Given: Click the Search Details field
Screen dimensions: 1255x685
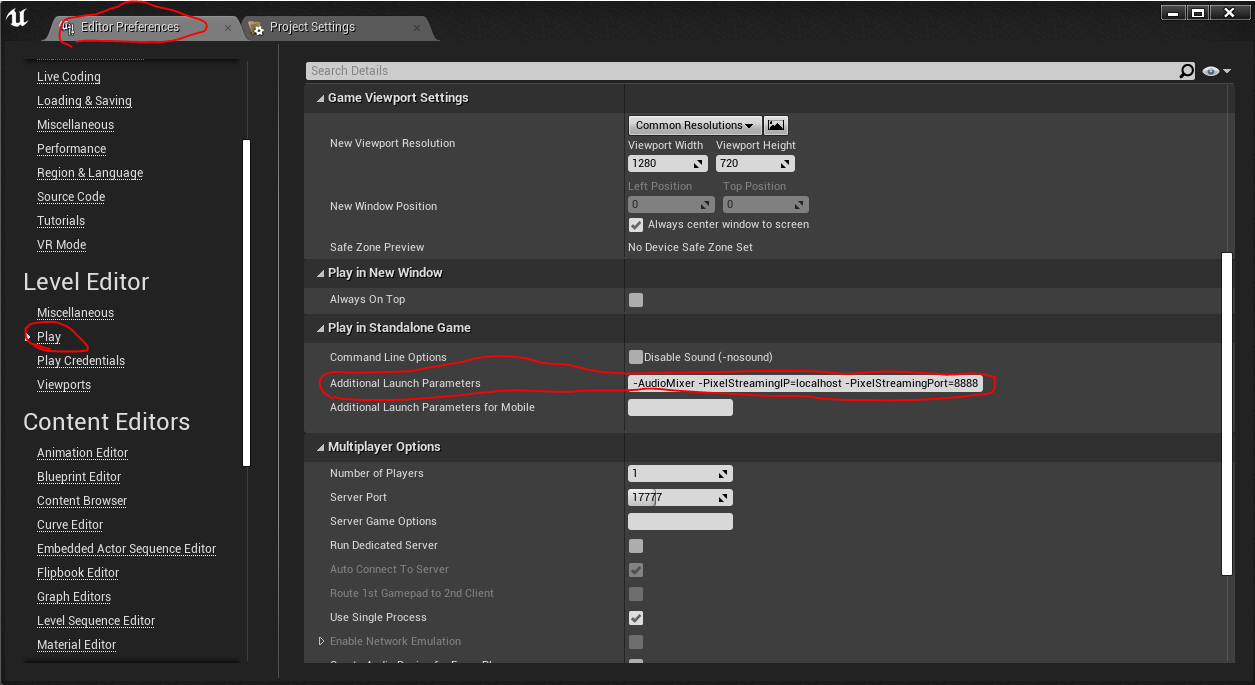Looking at the screenshot, I should click(742, 71).
